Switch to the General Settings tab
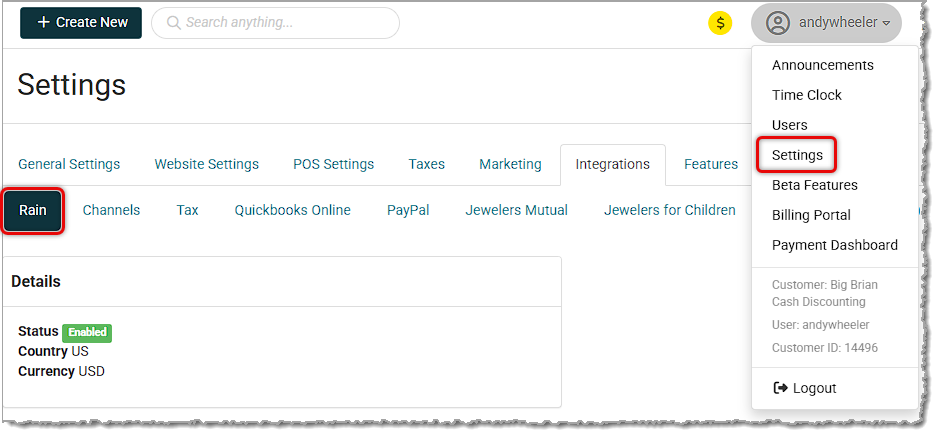Viewport: 939px width, 436px height. (x=69, y=164)
